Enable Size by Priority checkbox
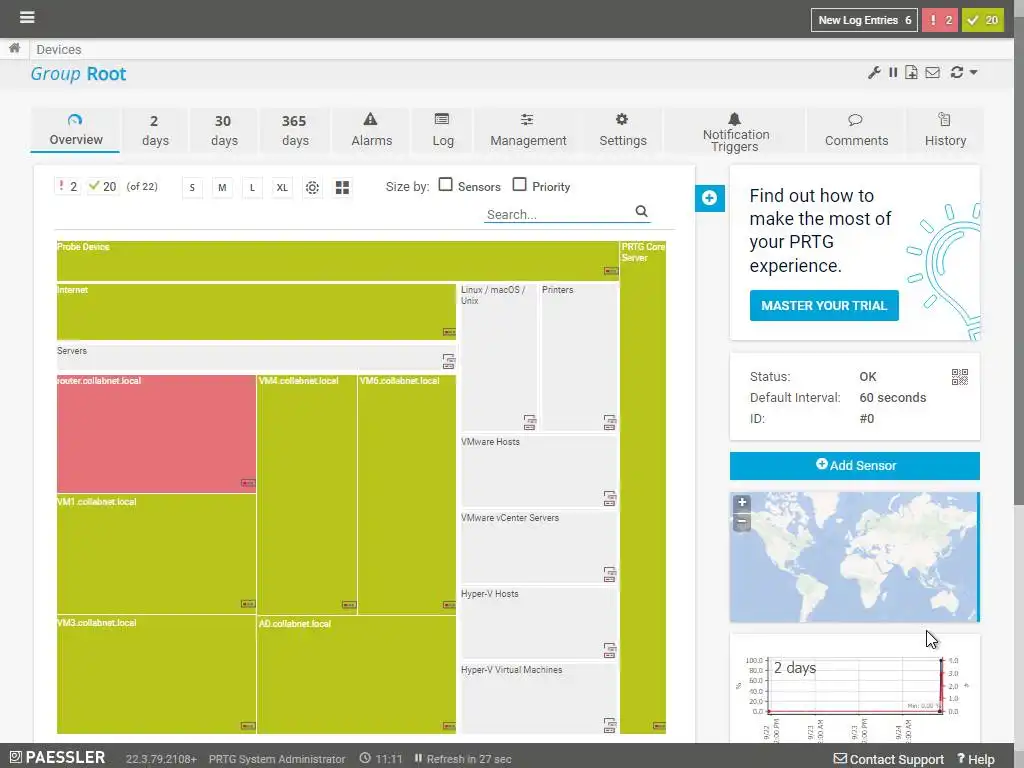Image resolution: width=1024 pixels, height=768 pixels. pos(519,185)
